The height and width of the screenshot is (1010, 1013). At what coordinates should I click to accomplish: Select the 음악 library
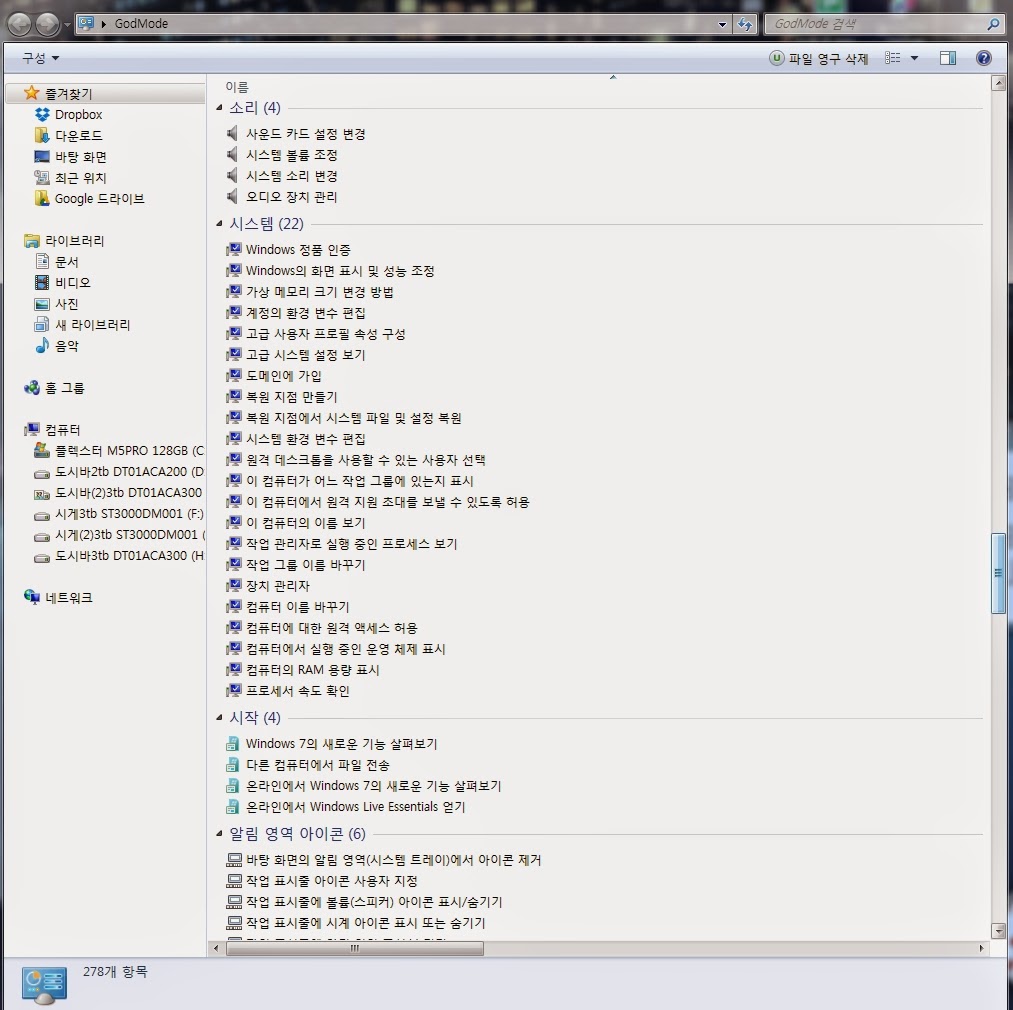[x=67, y=346]
